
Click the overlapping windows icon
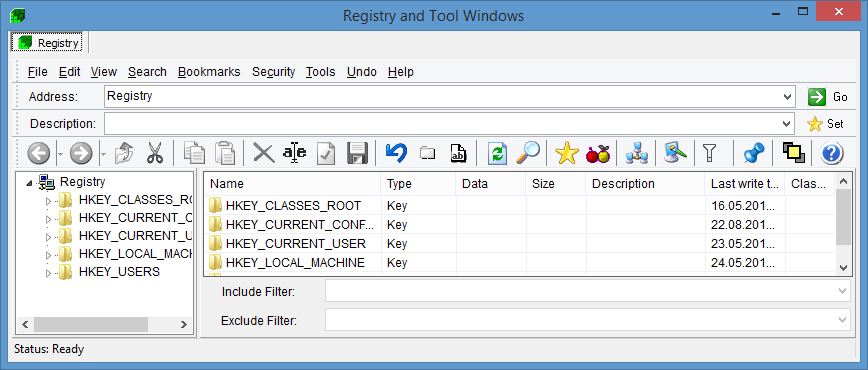tap(793, 152)
